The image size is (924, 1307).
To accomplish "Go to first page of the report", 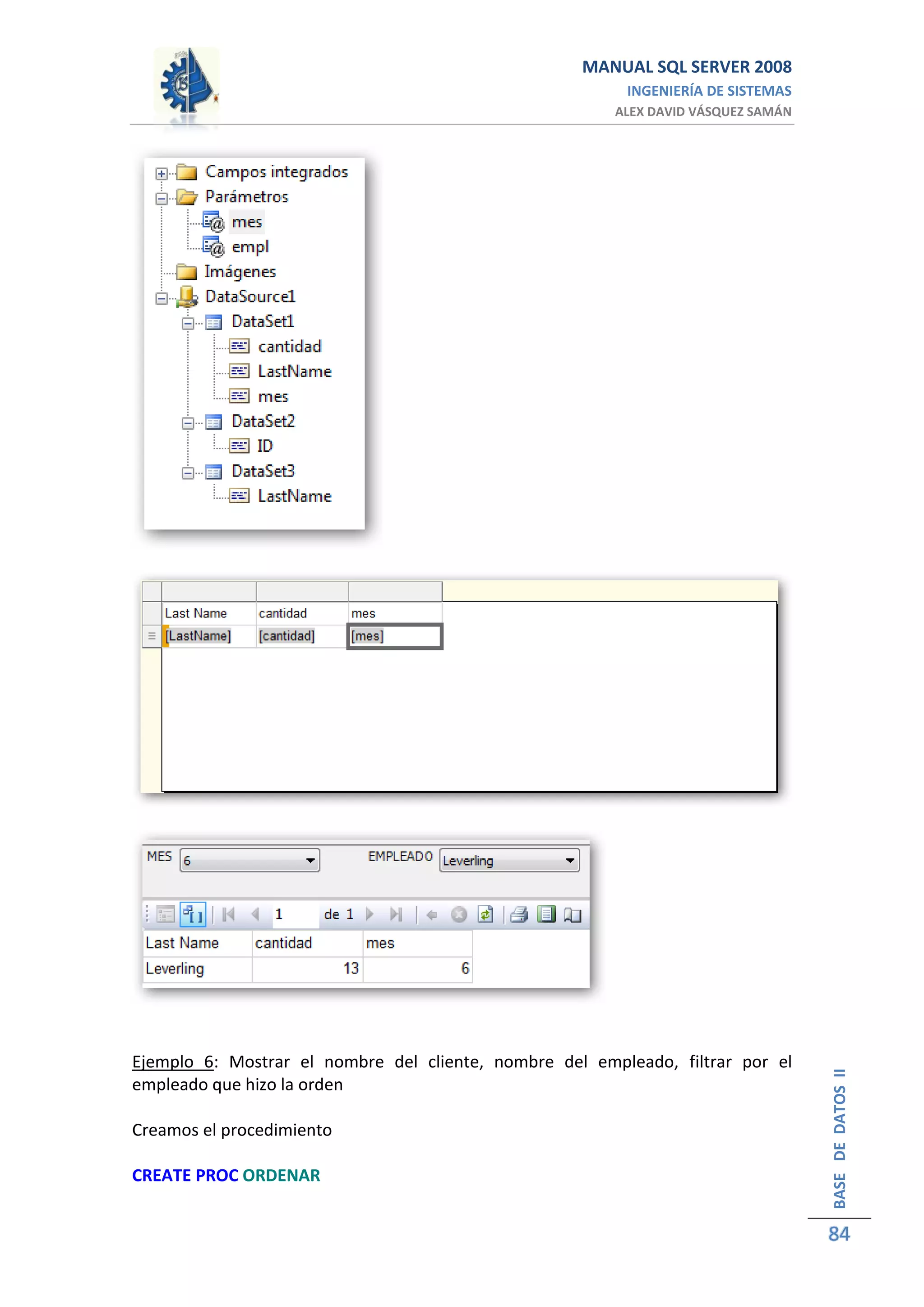I will (x=229, y=915).
